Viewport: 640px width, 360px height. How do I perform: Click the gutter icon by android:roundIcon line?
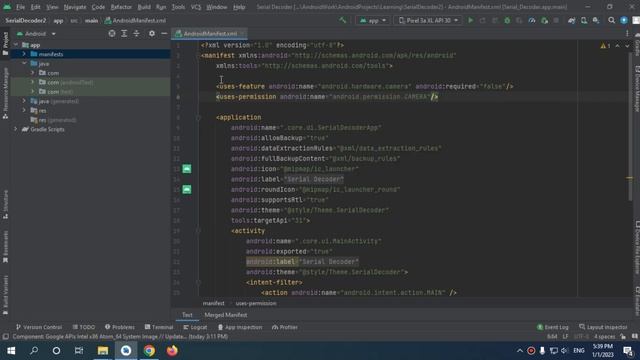click(x=187, y=189)
